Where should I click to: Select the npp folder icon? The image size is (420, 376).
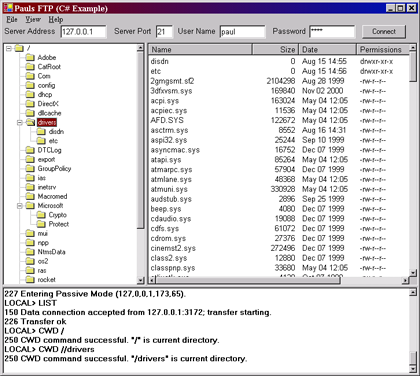coord(30,243)
